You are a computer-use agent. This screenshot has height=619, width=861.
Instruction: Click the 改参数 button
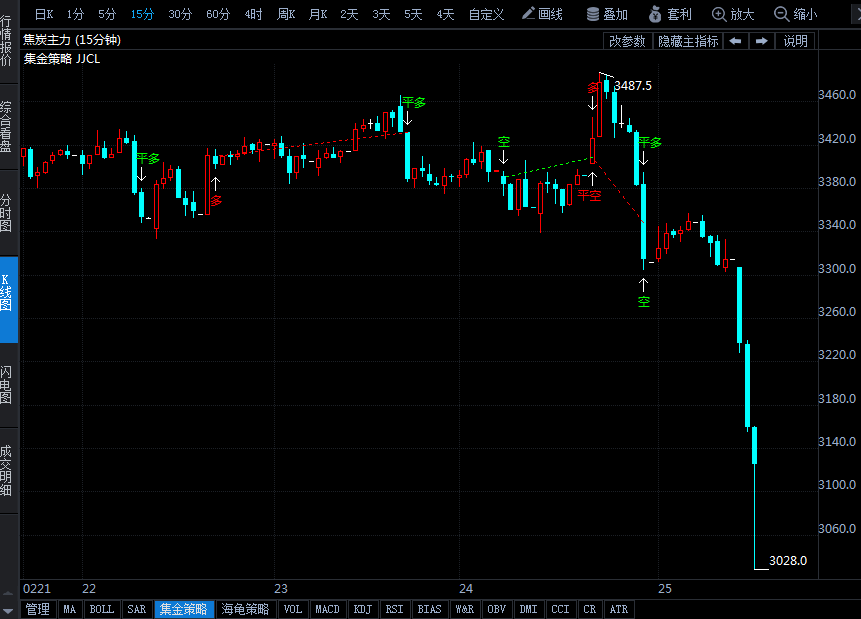pyautogui.click(x=627, y=41)
